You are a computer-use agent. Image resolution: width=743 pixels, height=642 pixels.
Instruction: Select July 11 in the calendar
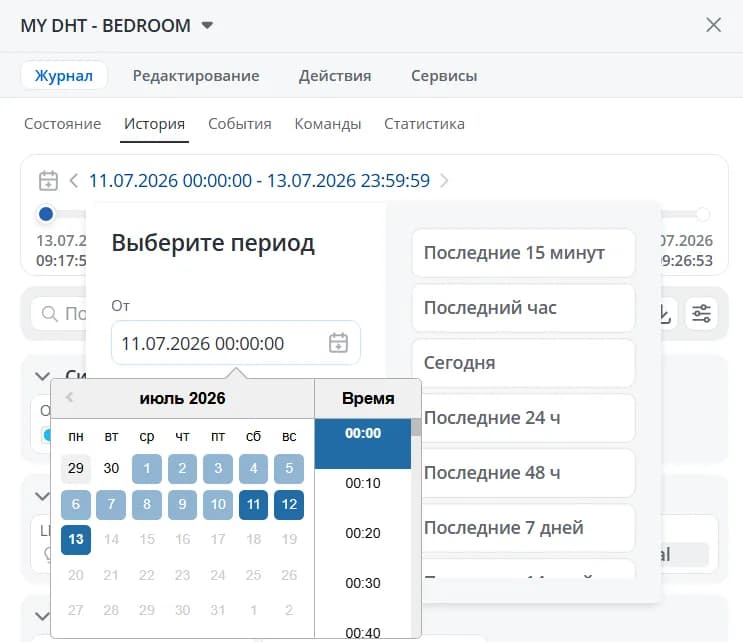click(x=254, y=504)
